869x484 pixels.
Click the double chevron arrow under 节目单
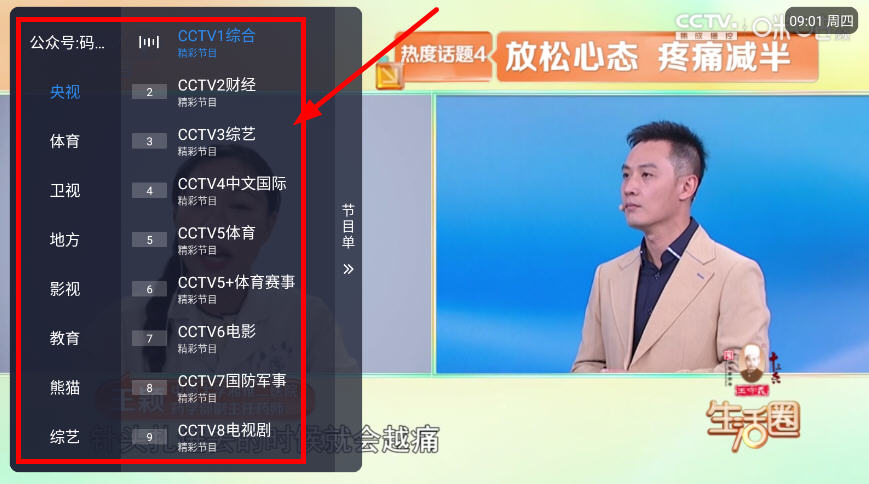click(x=348, y=269)
